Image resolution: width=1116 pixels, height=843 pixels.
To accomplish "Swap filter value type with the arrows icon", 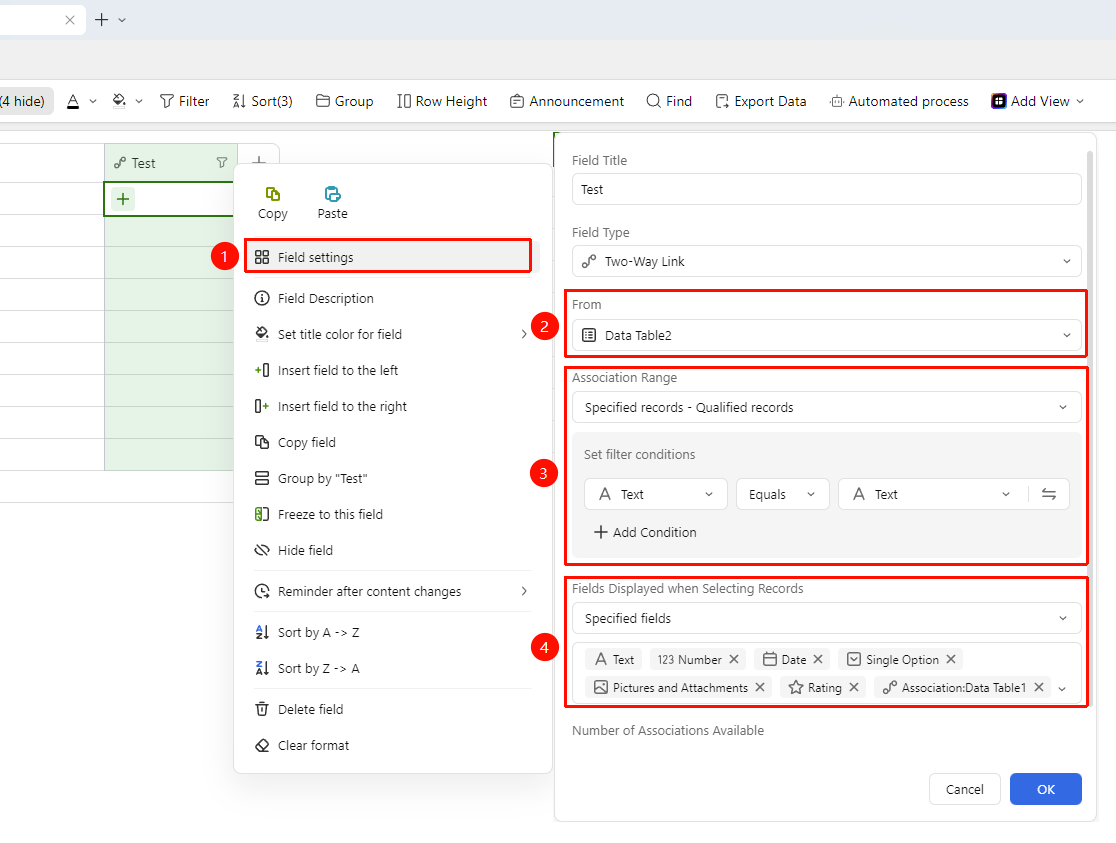I will (1049, 494).
